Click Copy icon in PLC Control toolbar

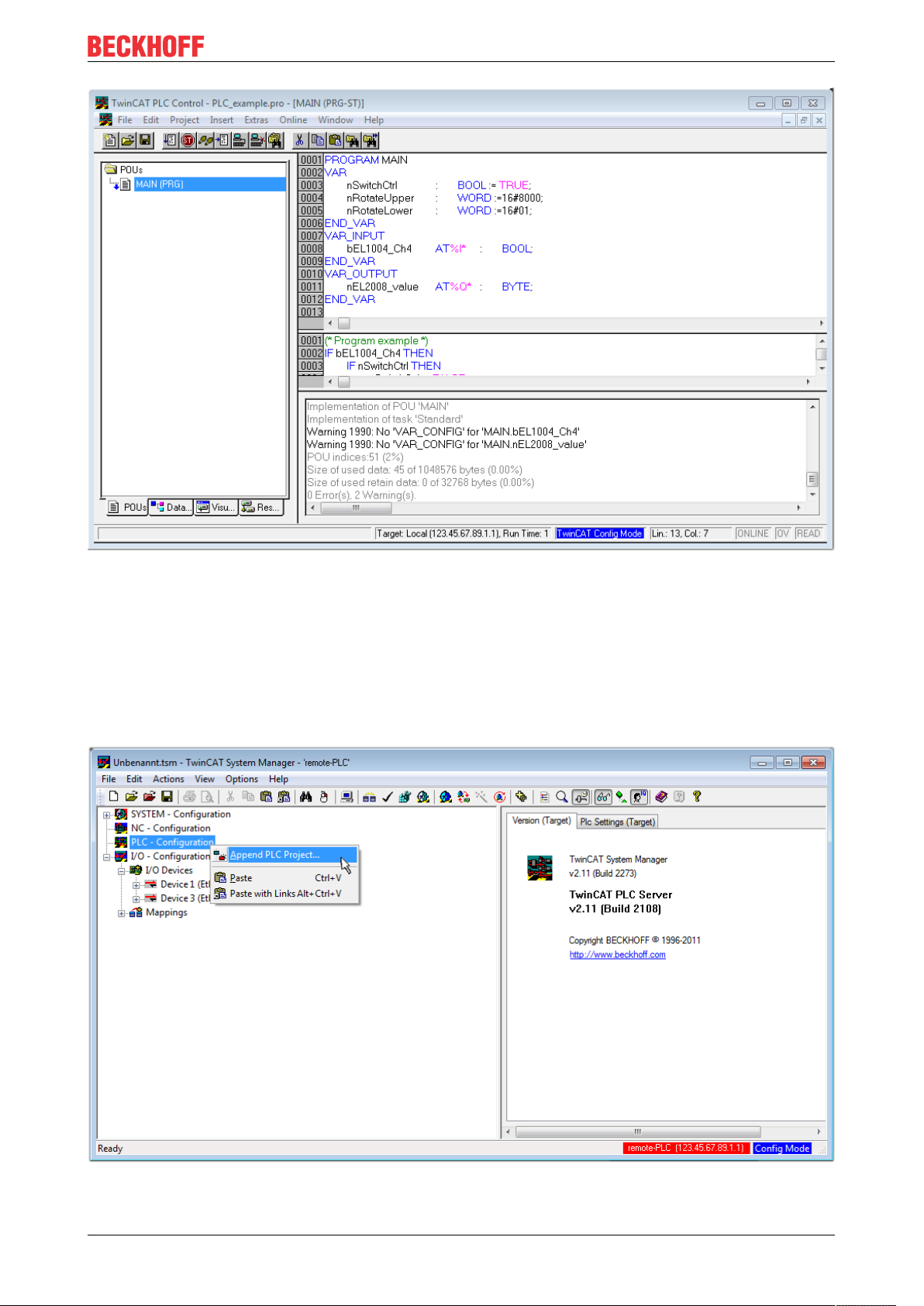click(x=317, y=140)
